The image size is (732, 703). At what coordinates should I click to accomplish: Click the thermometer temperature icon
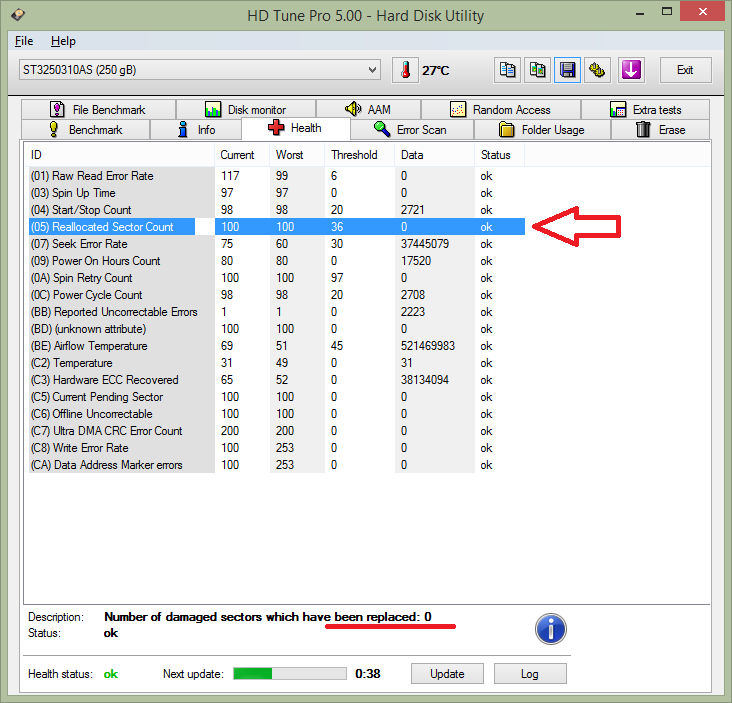coord(405,70)
